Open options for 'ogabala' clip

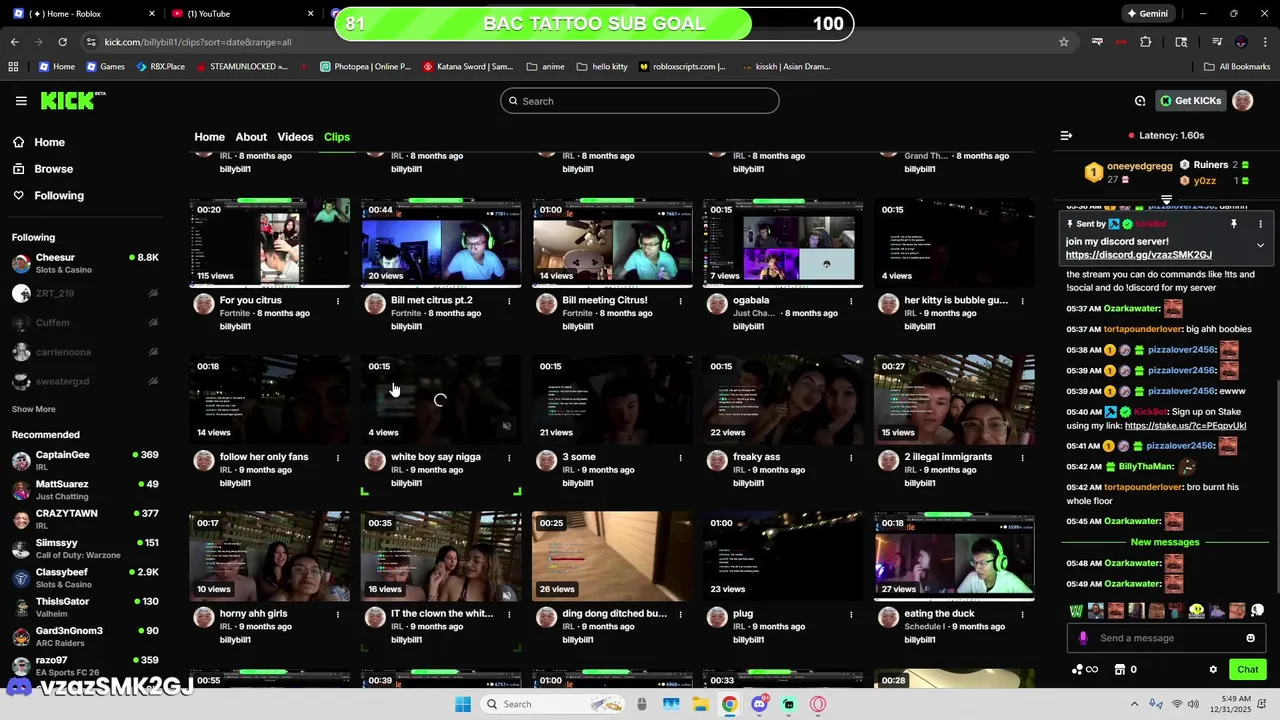[x=851, y=301]
